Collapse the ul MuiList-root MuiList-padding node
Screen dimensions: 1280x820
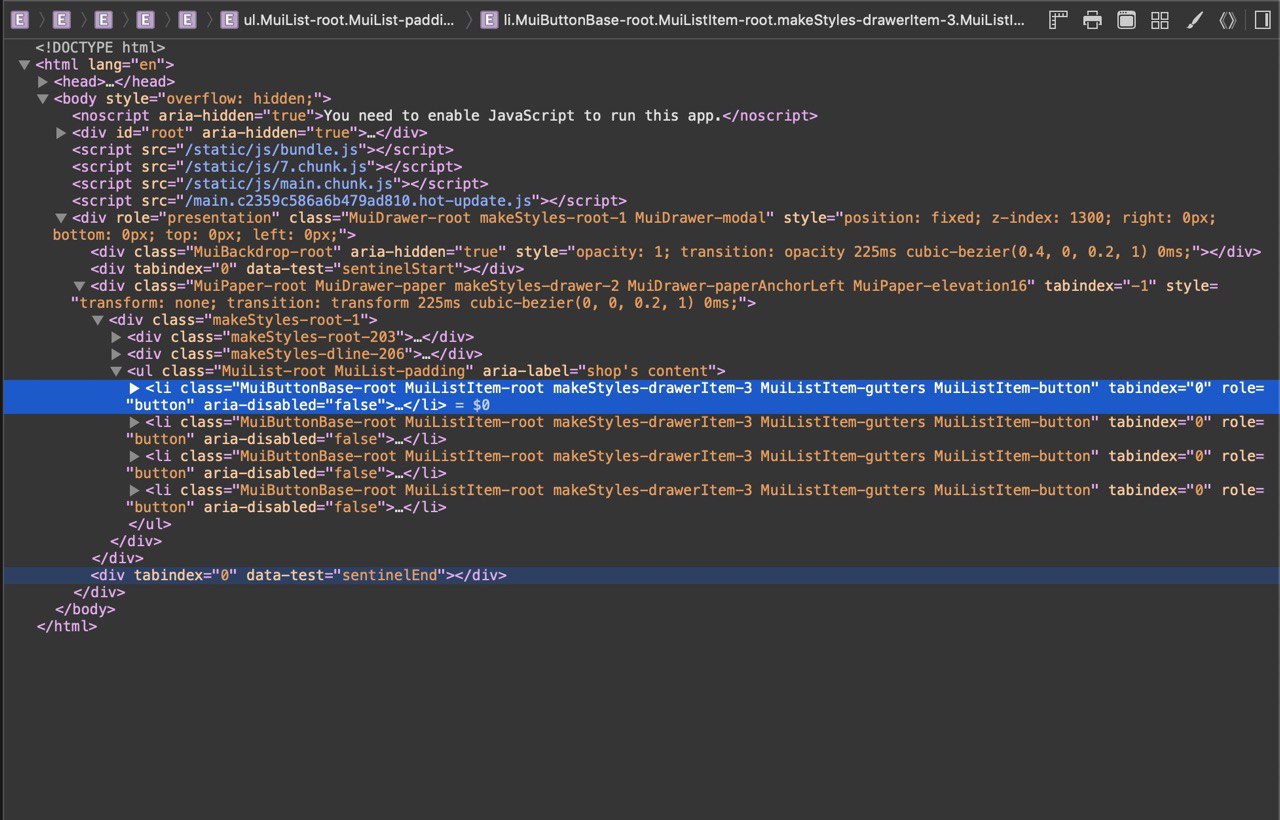click(117, 371)
